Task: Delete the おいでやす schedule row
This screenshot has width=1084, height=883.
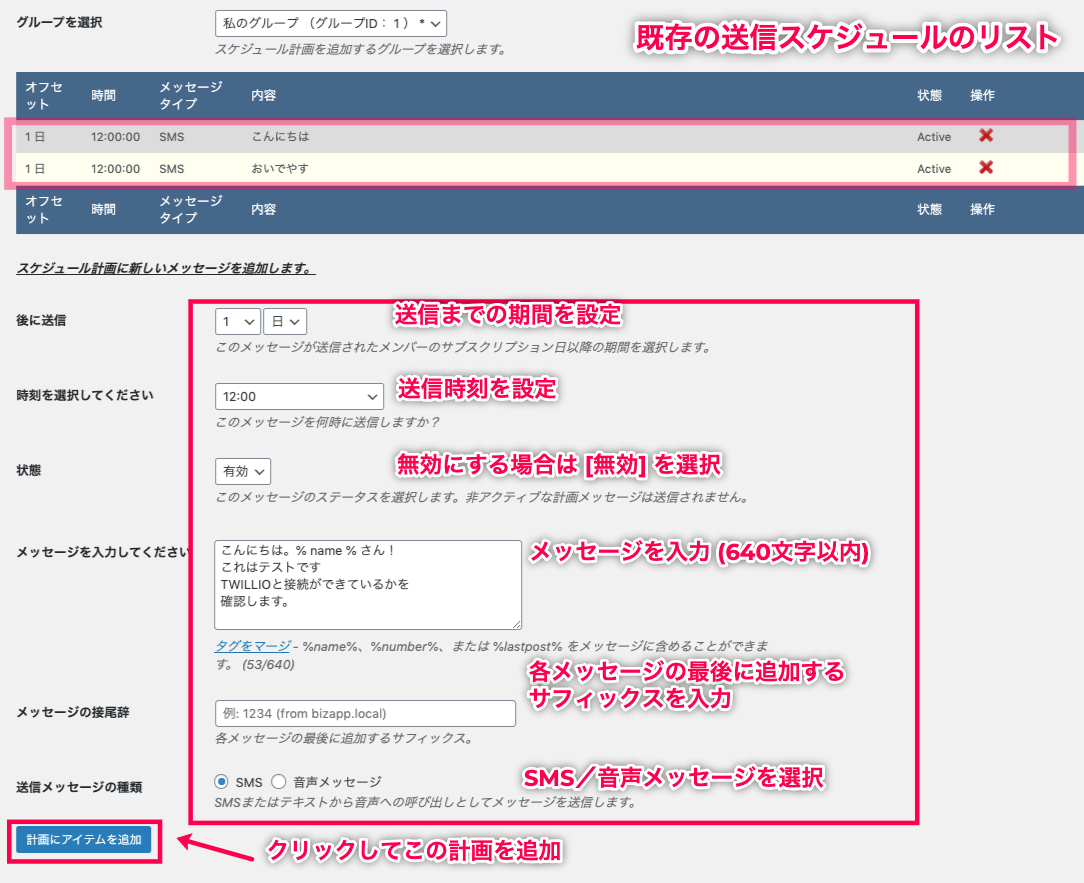Action: point(986,167)
